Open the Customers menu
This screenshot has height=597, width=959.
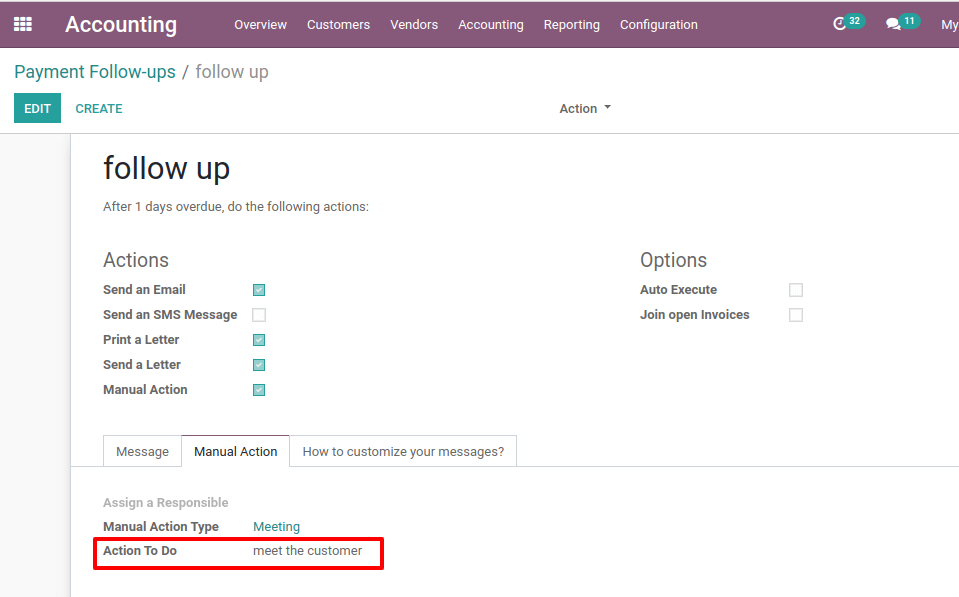pos(338,24)
